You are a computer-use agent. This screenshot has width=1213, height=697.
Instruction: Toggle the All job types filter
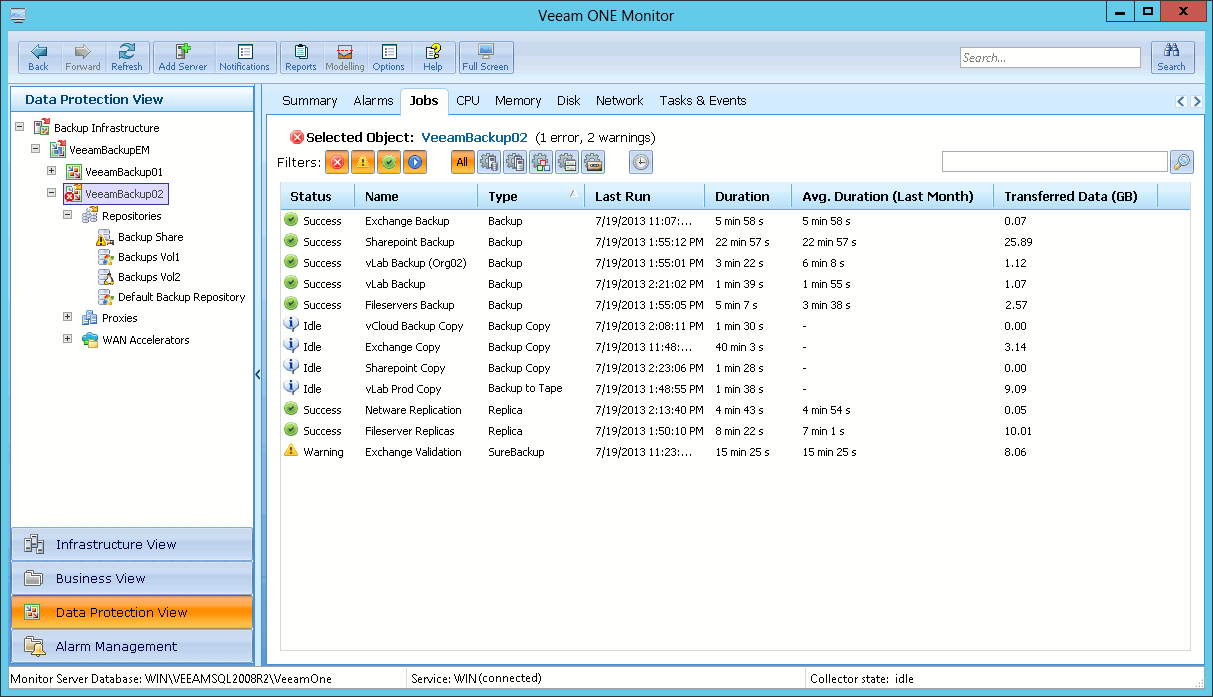click(x=462, y=162)
